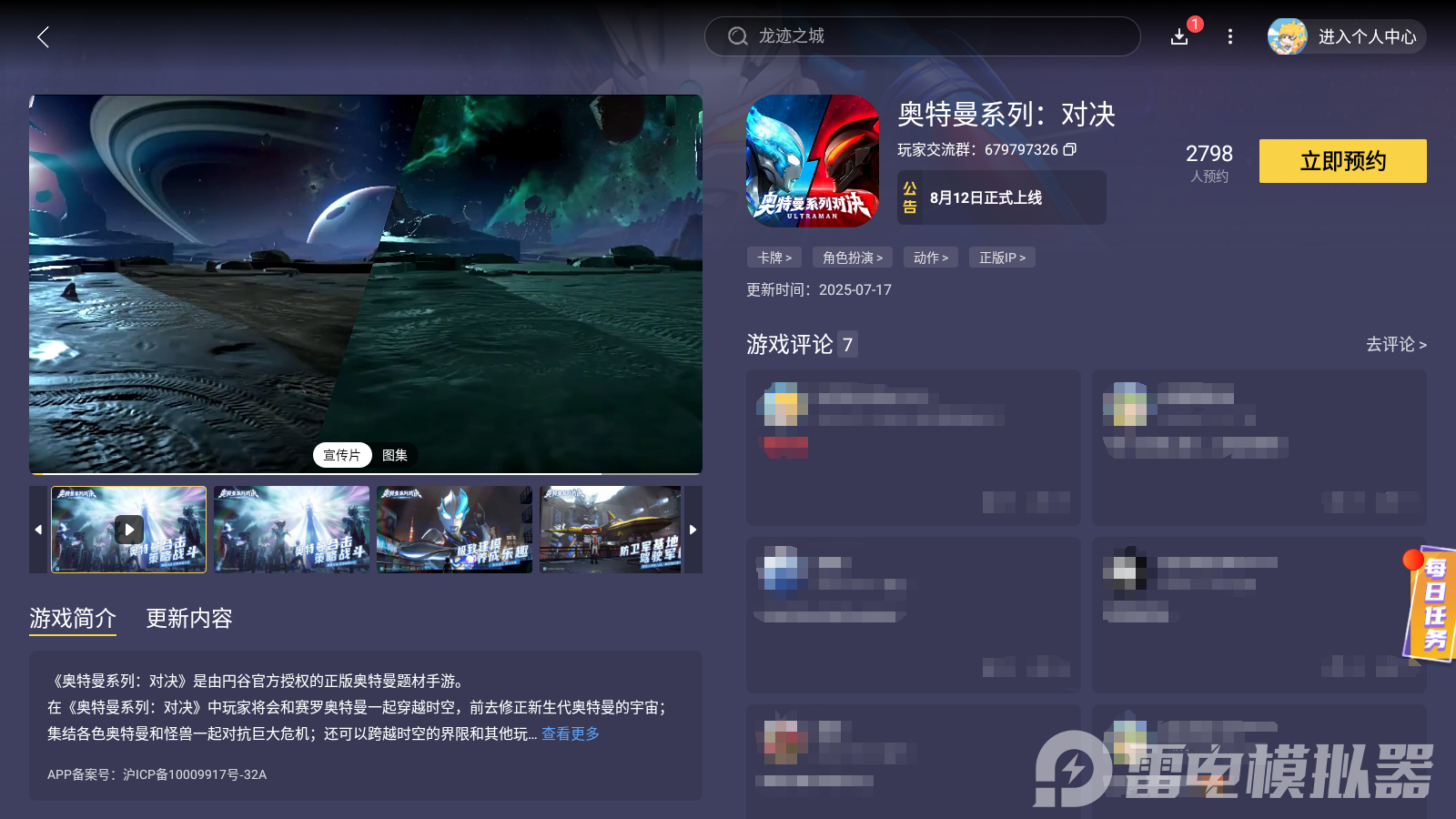1456x819 pixels.
Task: Select the 更新内容 tab
Action: [x=189, y=619]
